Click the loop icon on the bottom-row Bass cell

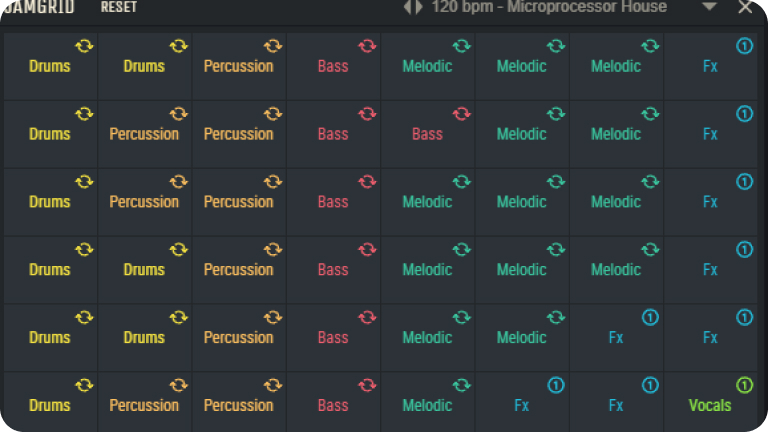[367, 385]
